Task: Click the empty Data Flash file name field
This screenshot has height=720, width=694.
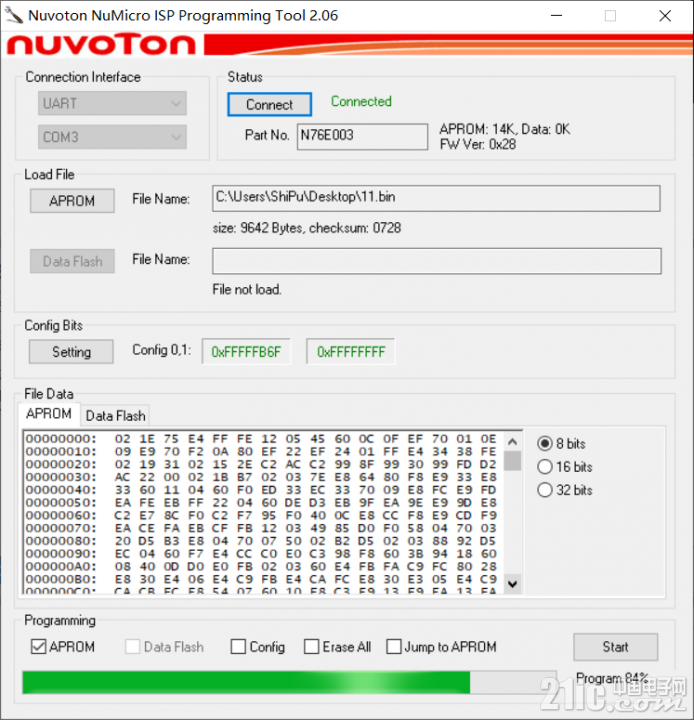Action: coord(437,261)
